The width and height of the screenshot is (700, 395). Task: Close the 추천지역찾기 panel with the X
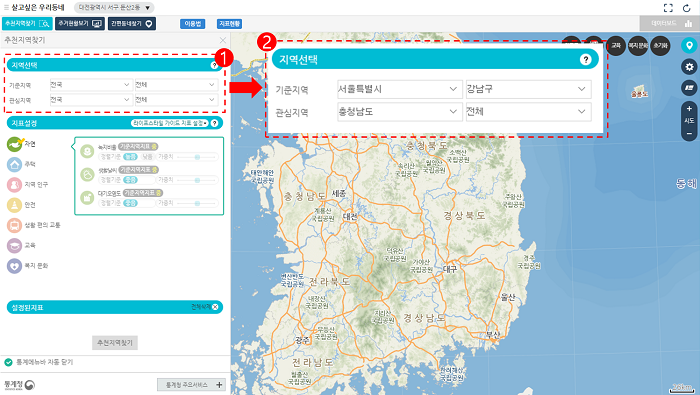click(x=223, y=40)
